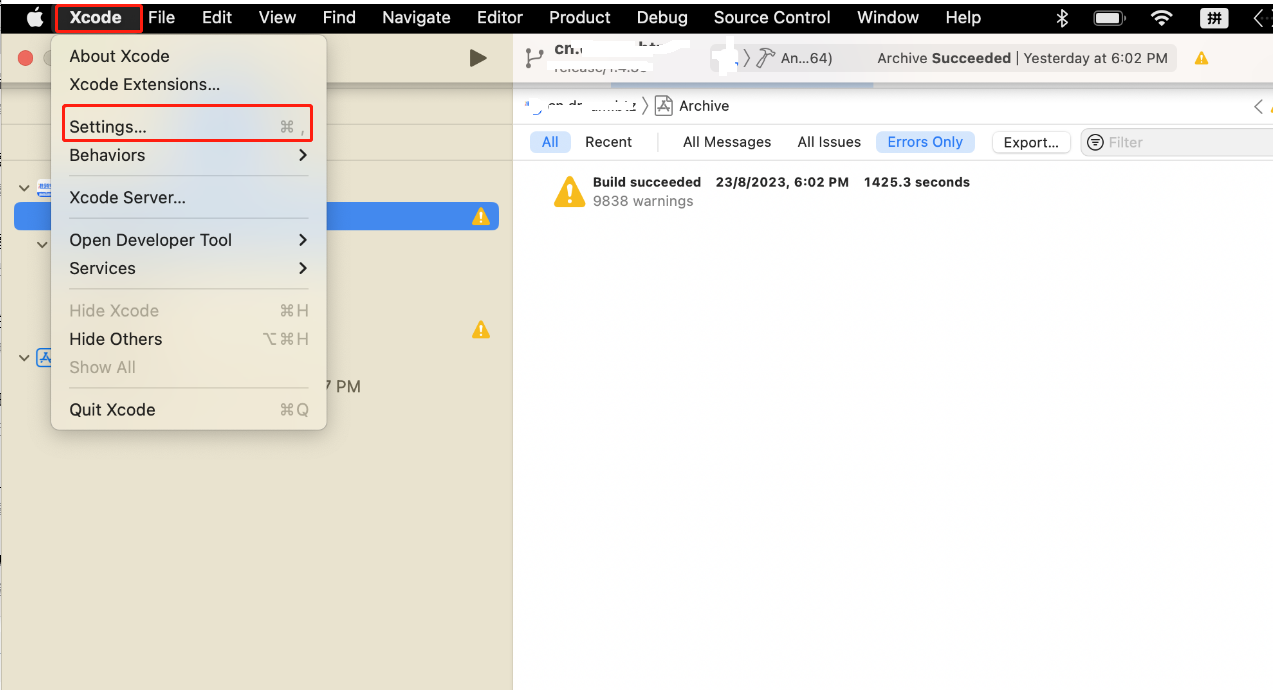1273x690 pixels.
Task: Open the Product menu
Action: 580,17
